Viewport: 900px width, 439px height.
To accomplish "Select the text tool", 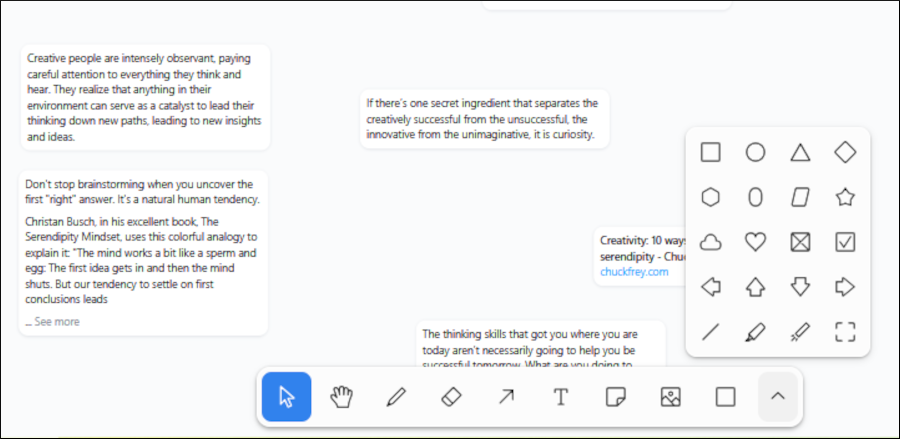I will coord(561,397).
